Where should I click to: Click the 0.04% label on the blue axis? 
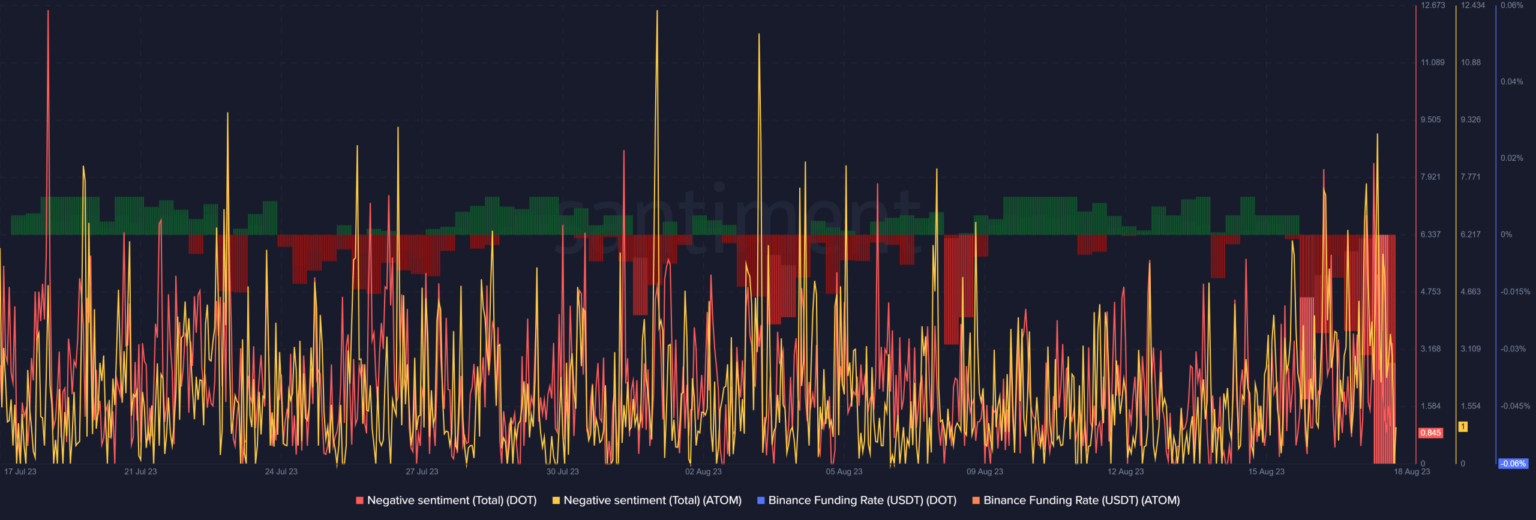1510,82
